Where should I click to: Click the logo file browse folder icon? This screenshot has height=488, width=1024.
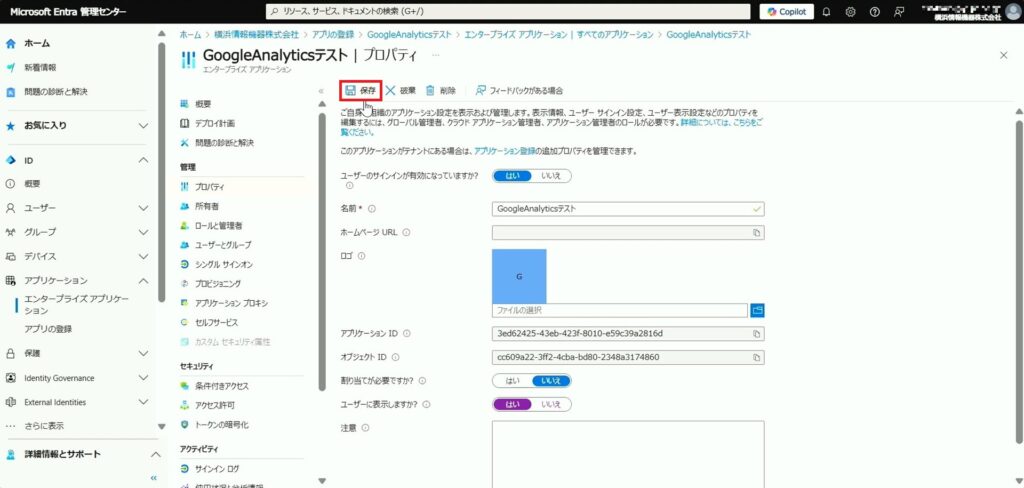[758, 310]
